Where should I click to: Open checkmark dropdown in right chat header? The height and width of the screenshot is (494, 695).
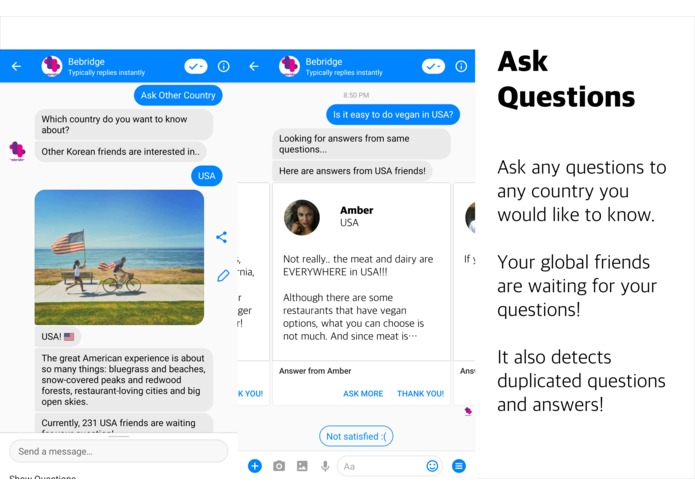pyautogui.click(x=433, y=66)
